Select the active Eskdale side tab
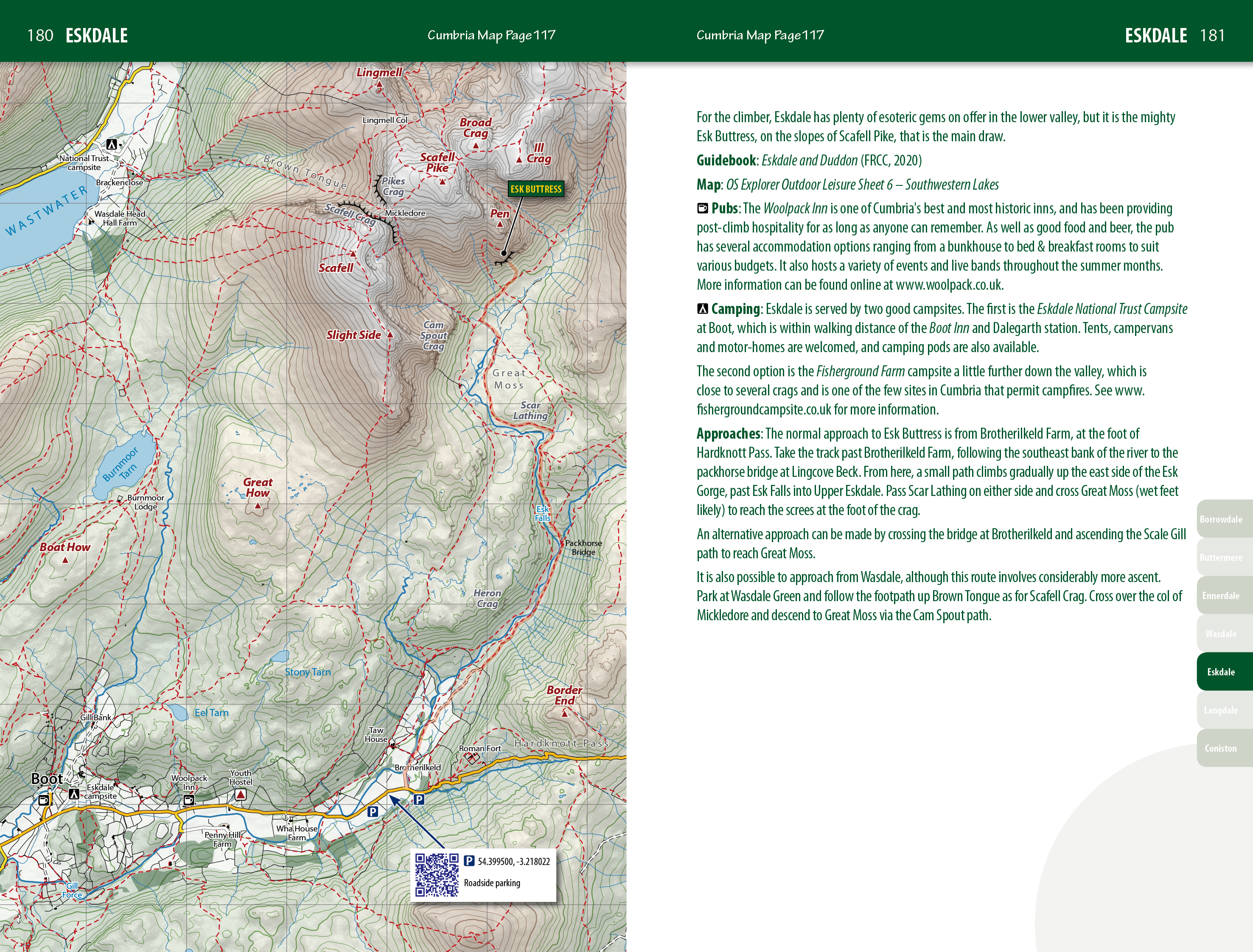 click(x=1224, y=672)
